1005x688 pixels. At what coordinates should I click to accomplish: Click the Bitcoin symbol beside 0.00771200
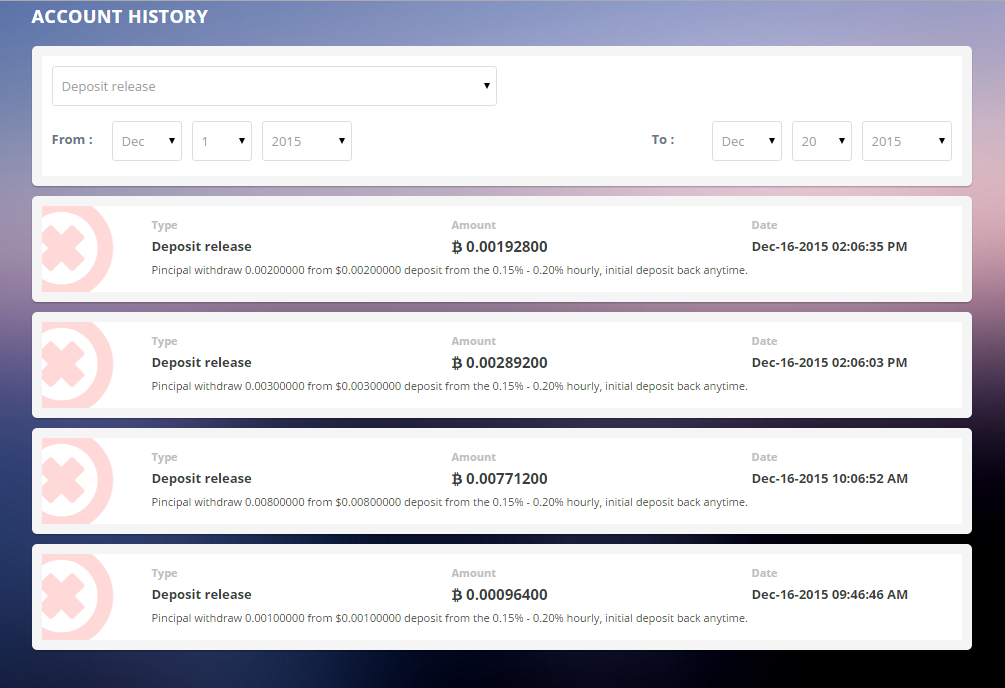pos(457,479)
